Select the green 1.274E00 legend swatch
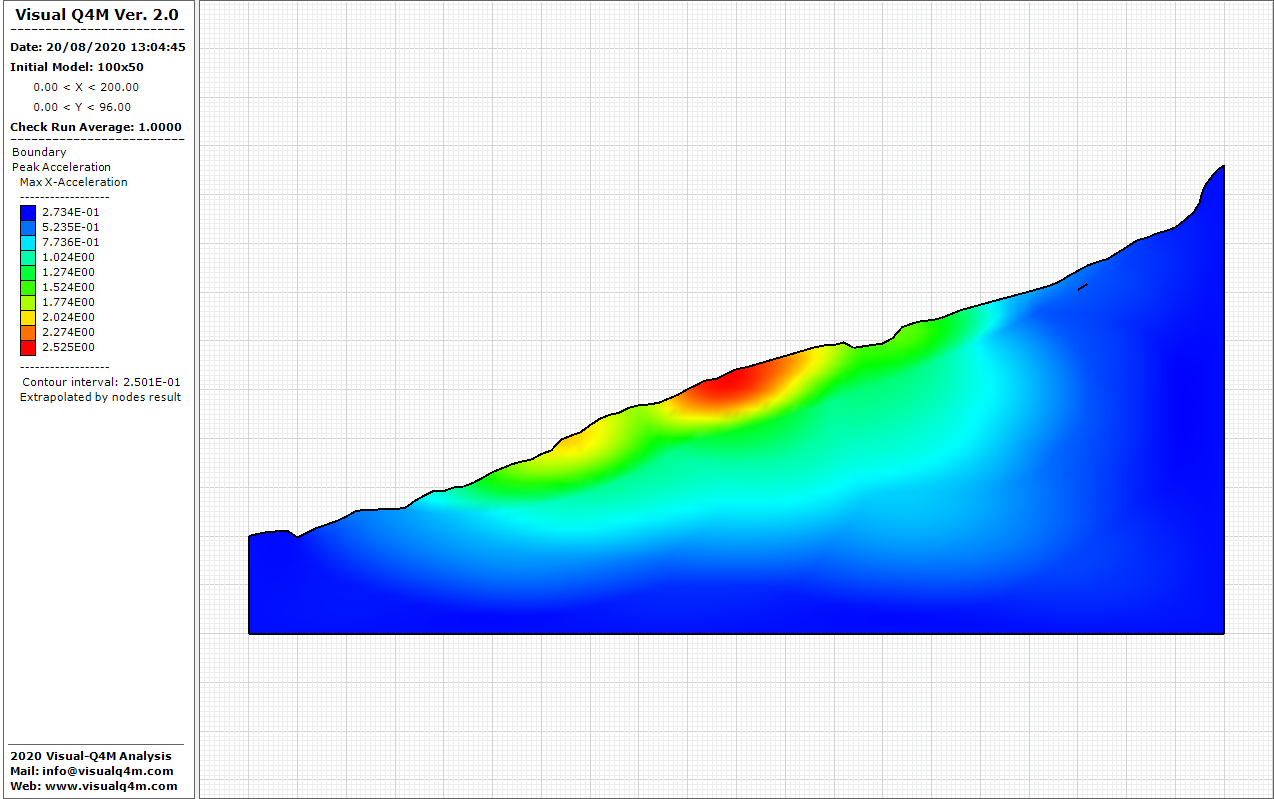 tap(28, 272)
